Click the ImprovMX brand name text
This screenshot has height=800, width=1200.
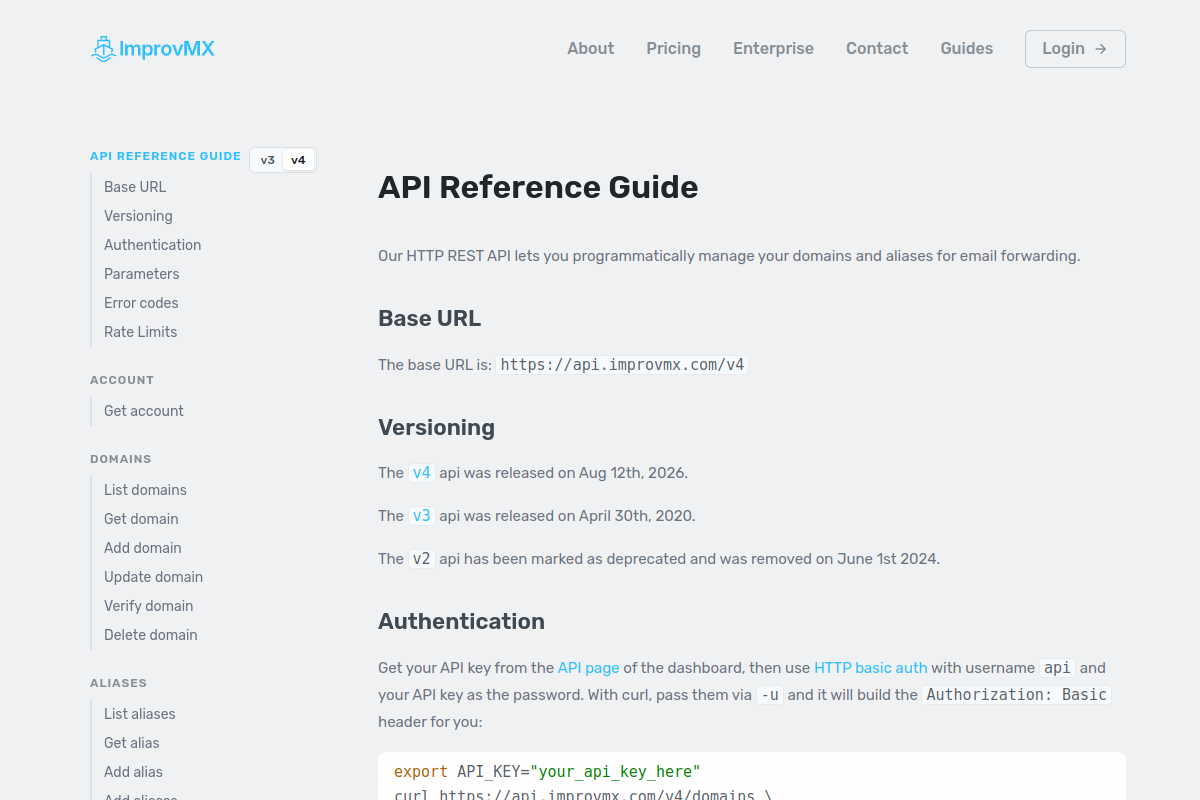point(167,49)
